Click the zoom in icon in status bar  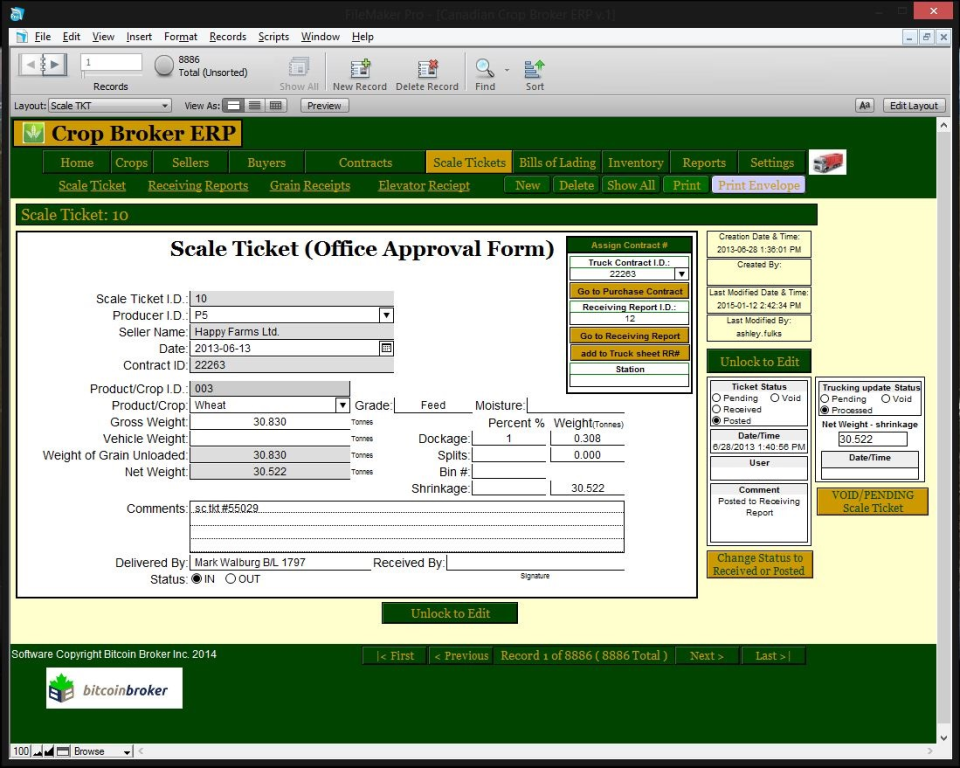click(x=49, y=751)
